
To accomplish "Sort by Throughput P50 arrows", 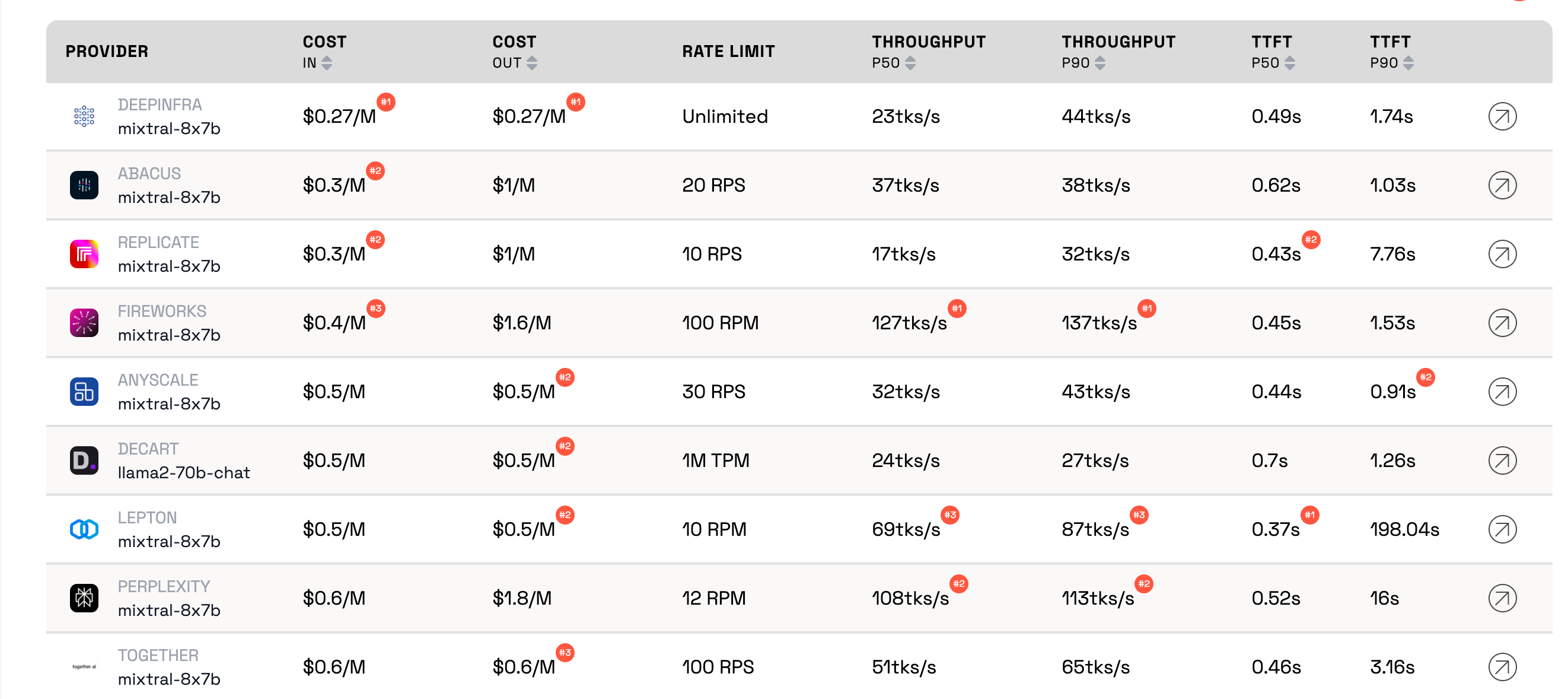I will (910, 63).
